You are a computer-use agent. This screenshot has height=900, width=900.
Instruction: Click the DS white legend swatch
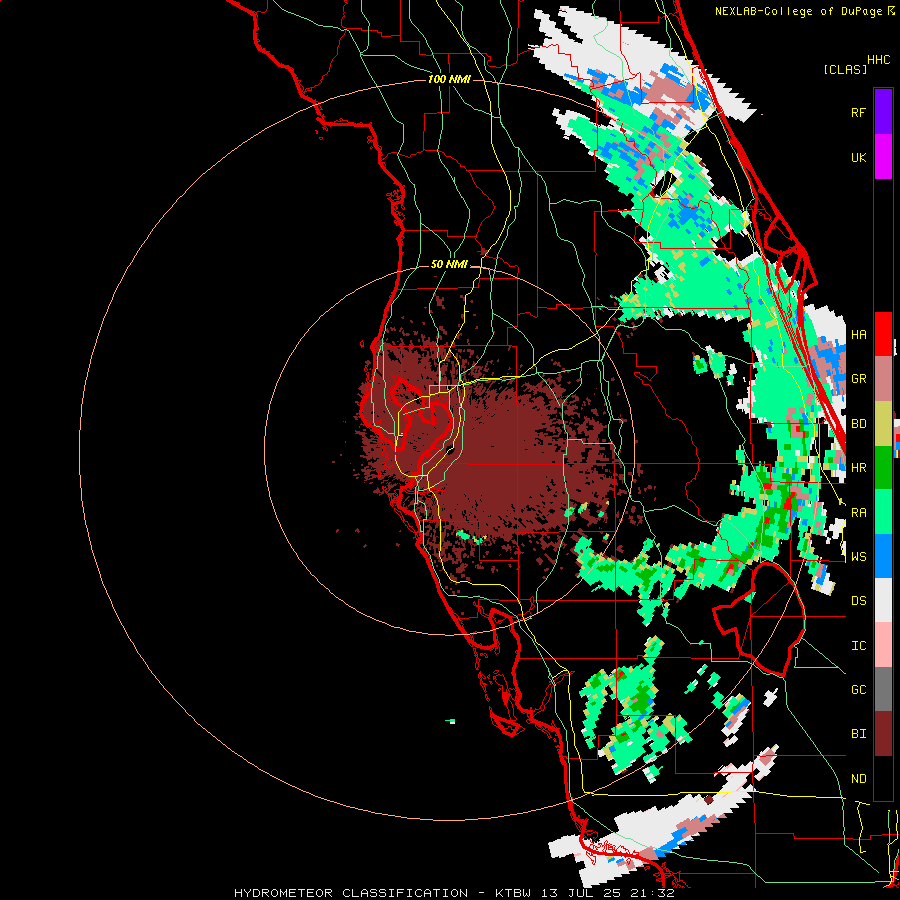coord(883,600)
